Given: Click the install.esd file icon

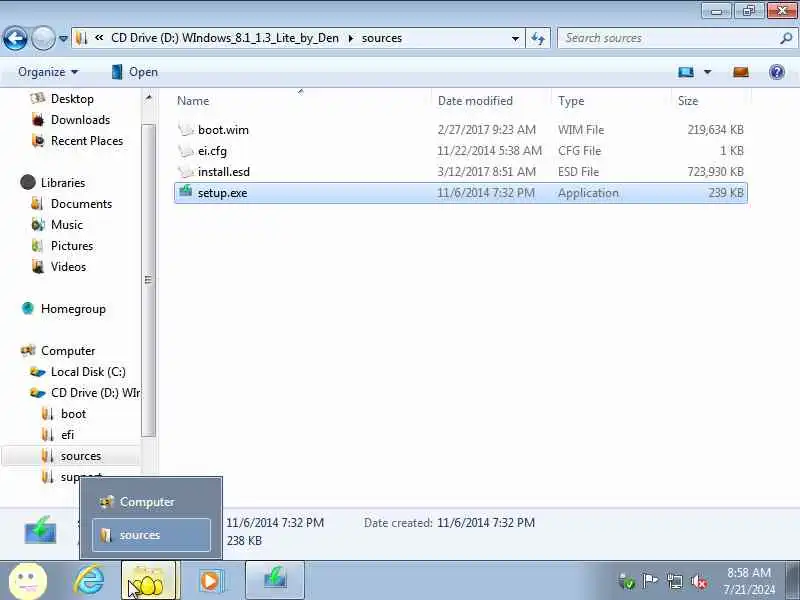Looking at the screenshot, I should click(x=186, y=171).
